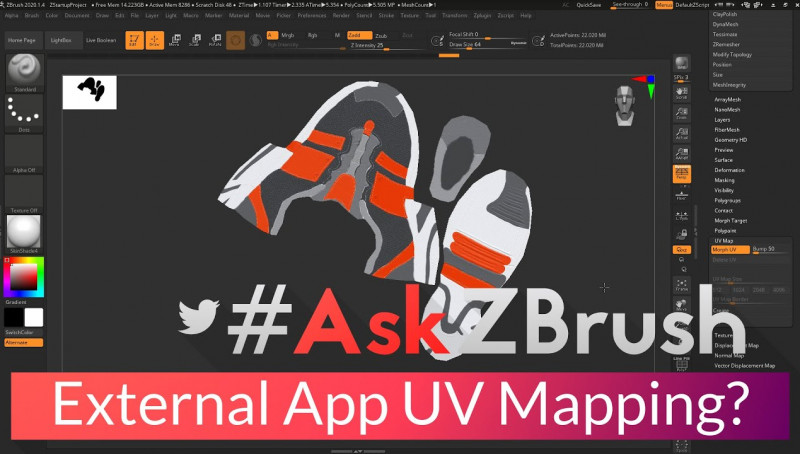Image resolution: width=800 pixels, height=454 pixels.
Task: Select the Draw mode button
Action: (x=155, y=40)
